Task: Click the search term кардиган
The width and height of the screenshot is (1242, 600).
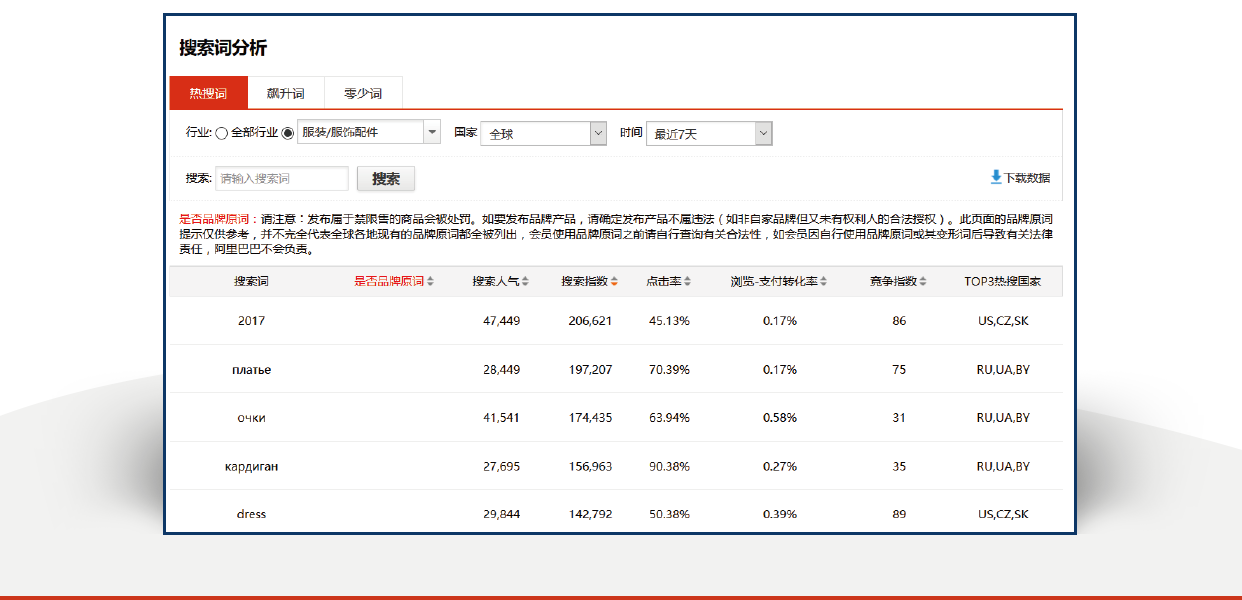Action: pos(252,467)
